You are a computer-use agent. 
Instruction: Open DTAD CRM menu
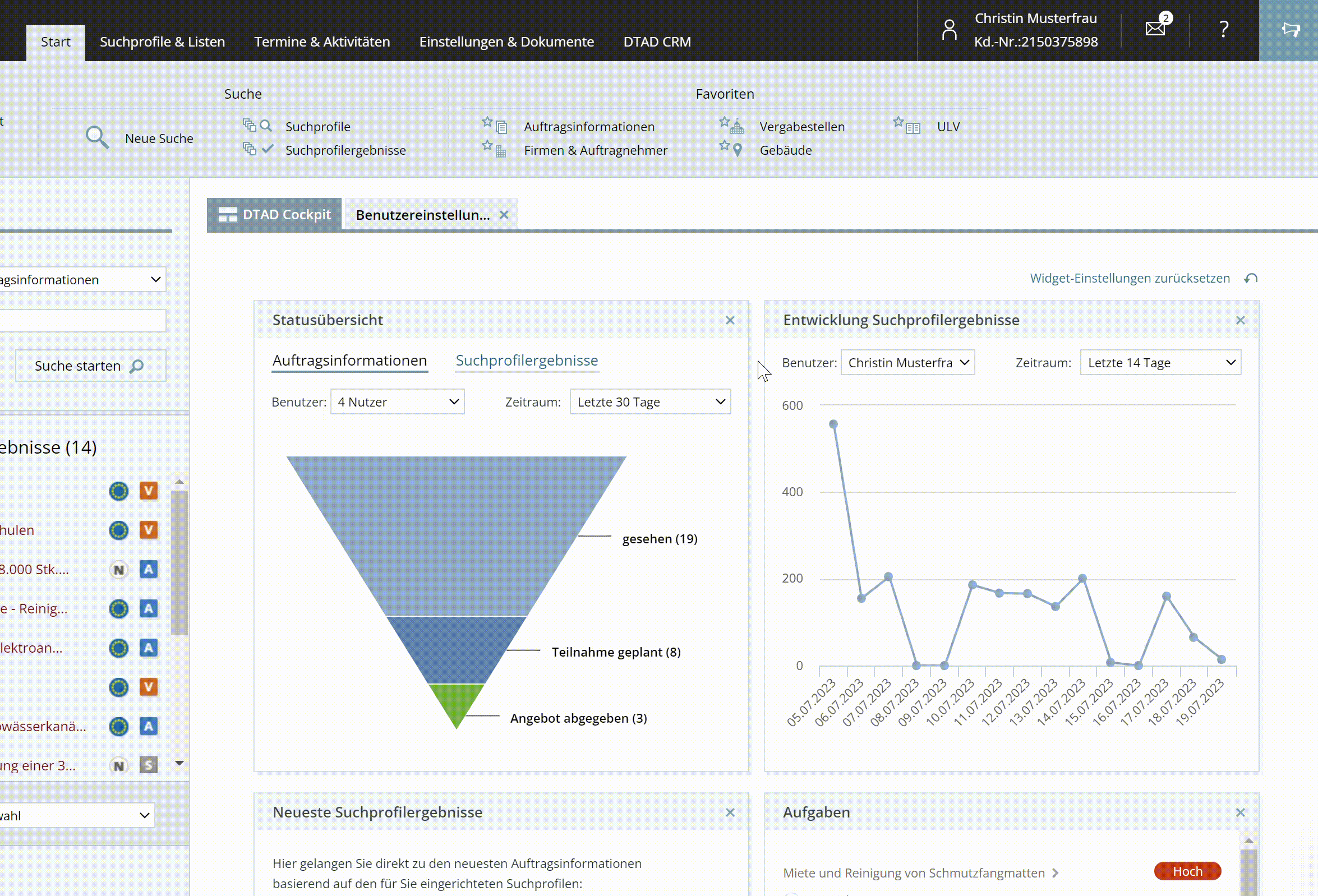click(657, 42)
